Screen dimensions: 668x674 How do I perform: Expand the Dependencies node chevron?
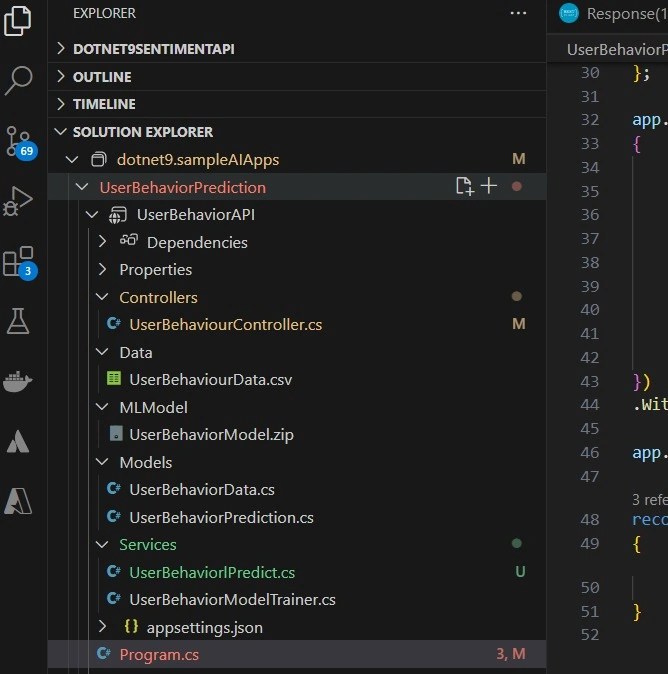coord(102,241)
